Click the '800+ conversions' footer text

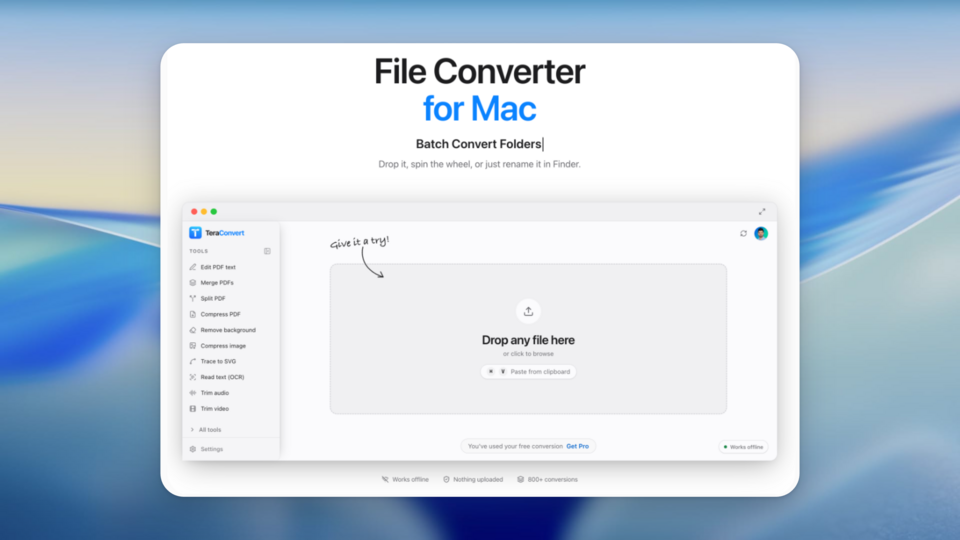pyautogui.click(x=553, y=479)
